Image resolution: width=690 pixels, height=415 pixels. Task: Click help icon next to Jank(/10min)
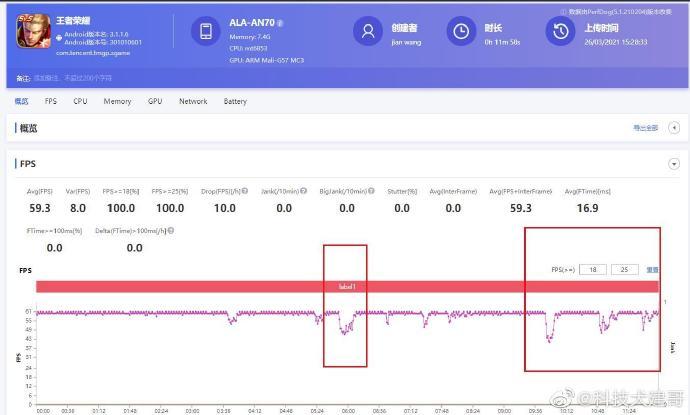[x=303, y=191]
